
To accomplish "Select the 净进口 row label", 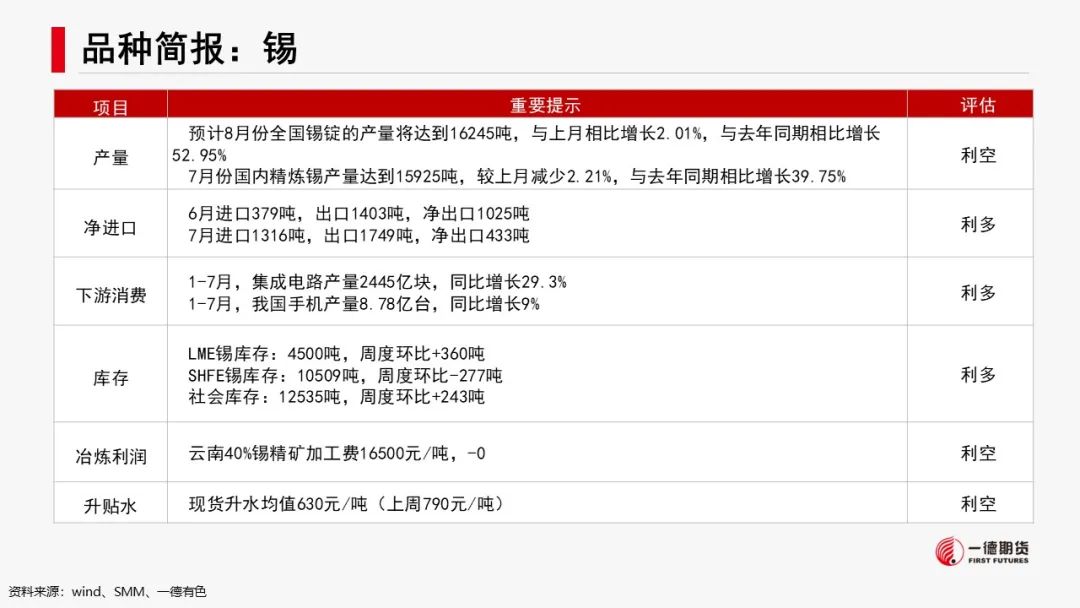I will (x=111, y=227).
